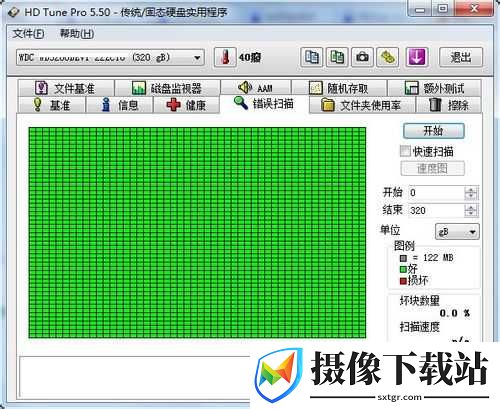
Task: Click the 40 temperature reading text
Action: pyautogui.click(x=249, y=58)
